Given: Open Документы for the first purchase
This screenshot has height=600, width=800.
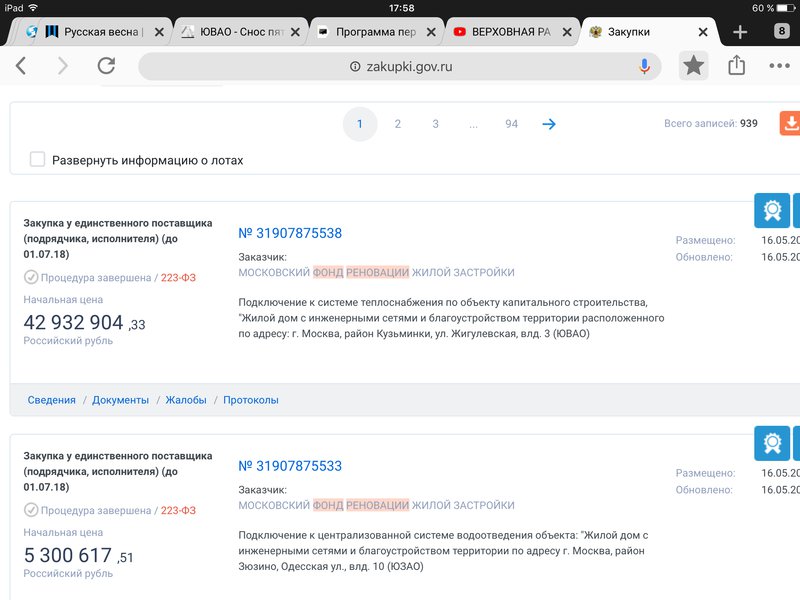Looking at the screenshot, I should (120, 400).
